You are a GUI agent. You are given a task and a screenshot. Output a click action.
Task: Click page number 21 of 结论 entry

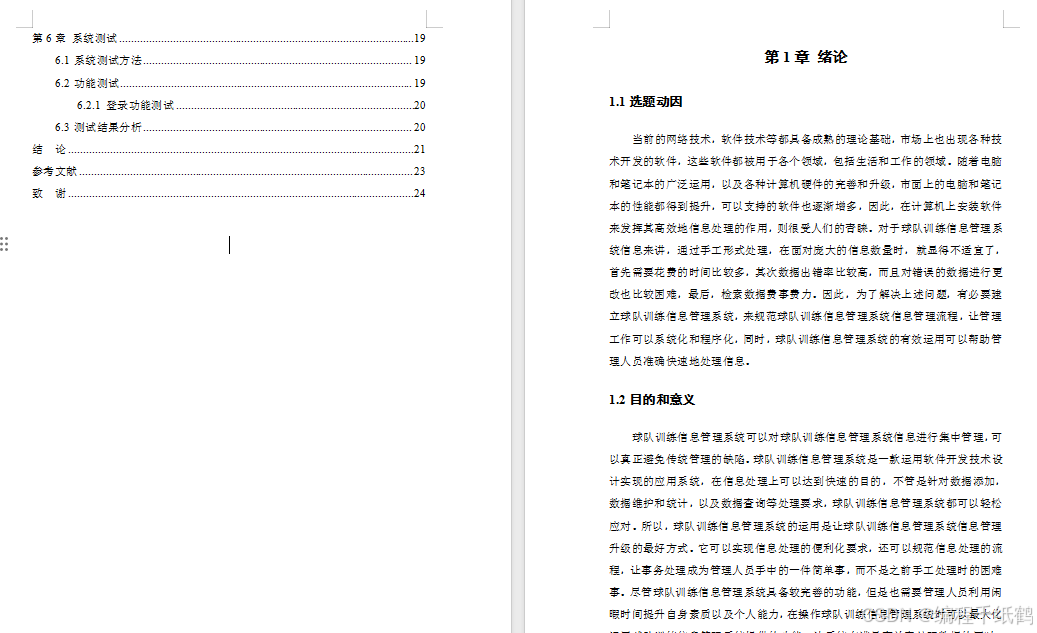[x=419, y=149]
